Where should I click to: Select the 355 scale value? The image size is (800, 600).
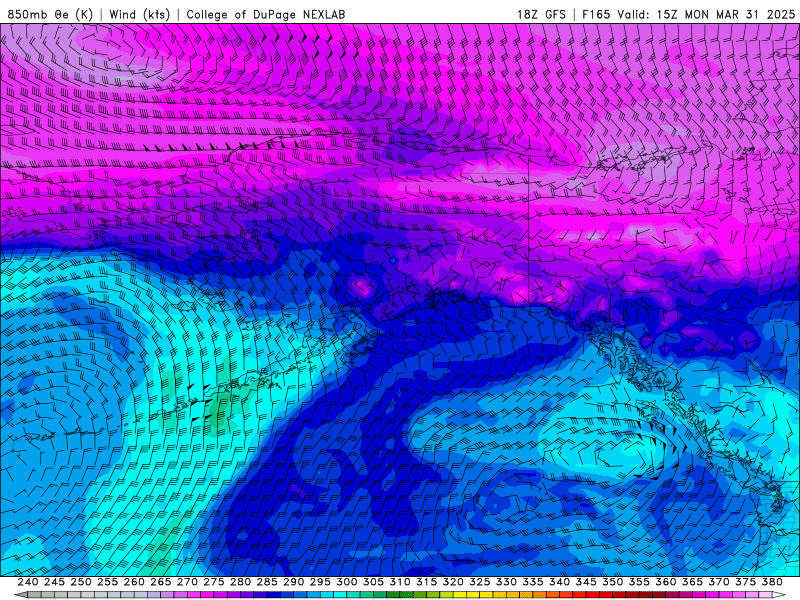coord(639,582)
